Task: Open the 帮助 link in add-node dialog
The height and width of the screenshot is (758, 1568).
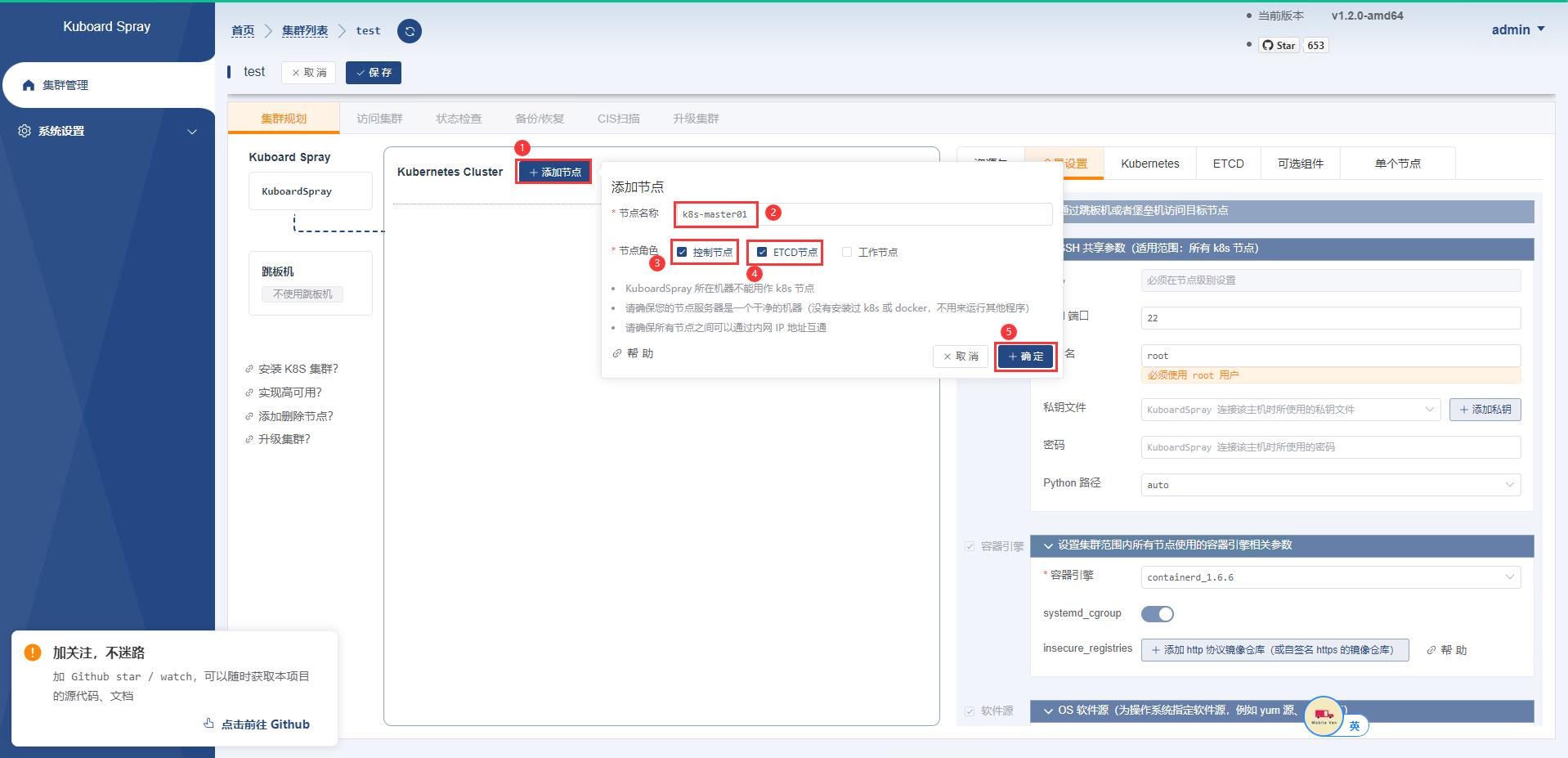Action: (633, 353)
